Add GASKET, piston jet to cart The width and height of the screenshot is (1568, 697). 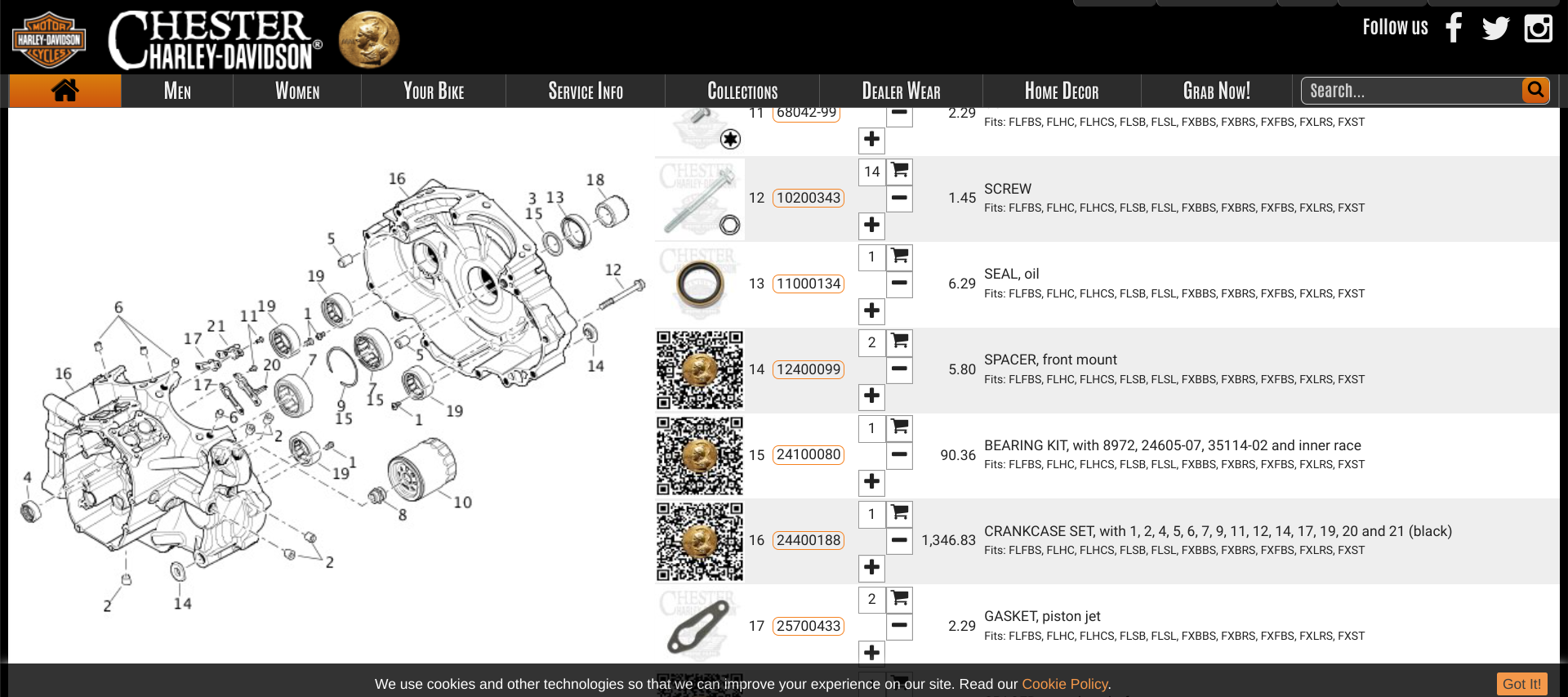point(900,599)
